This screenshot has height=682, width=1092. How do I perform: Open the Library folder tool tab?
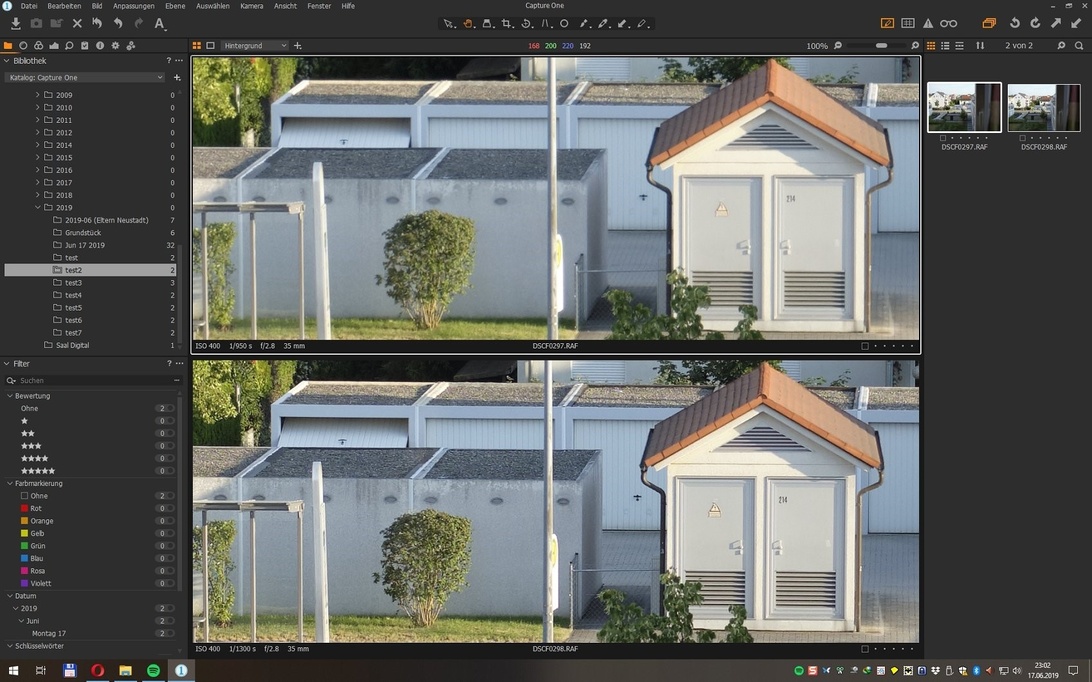[8, 46]
